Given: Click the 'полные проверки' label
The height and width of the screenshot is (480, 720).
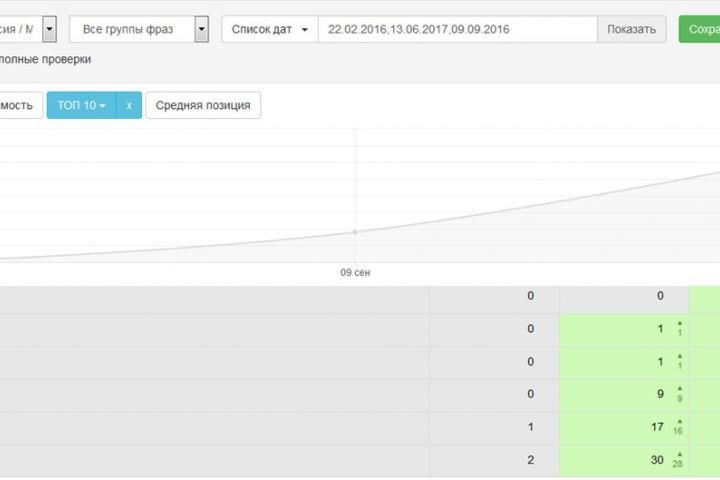Looking at the screenshot, I should click(45, 59).
